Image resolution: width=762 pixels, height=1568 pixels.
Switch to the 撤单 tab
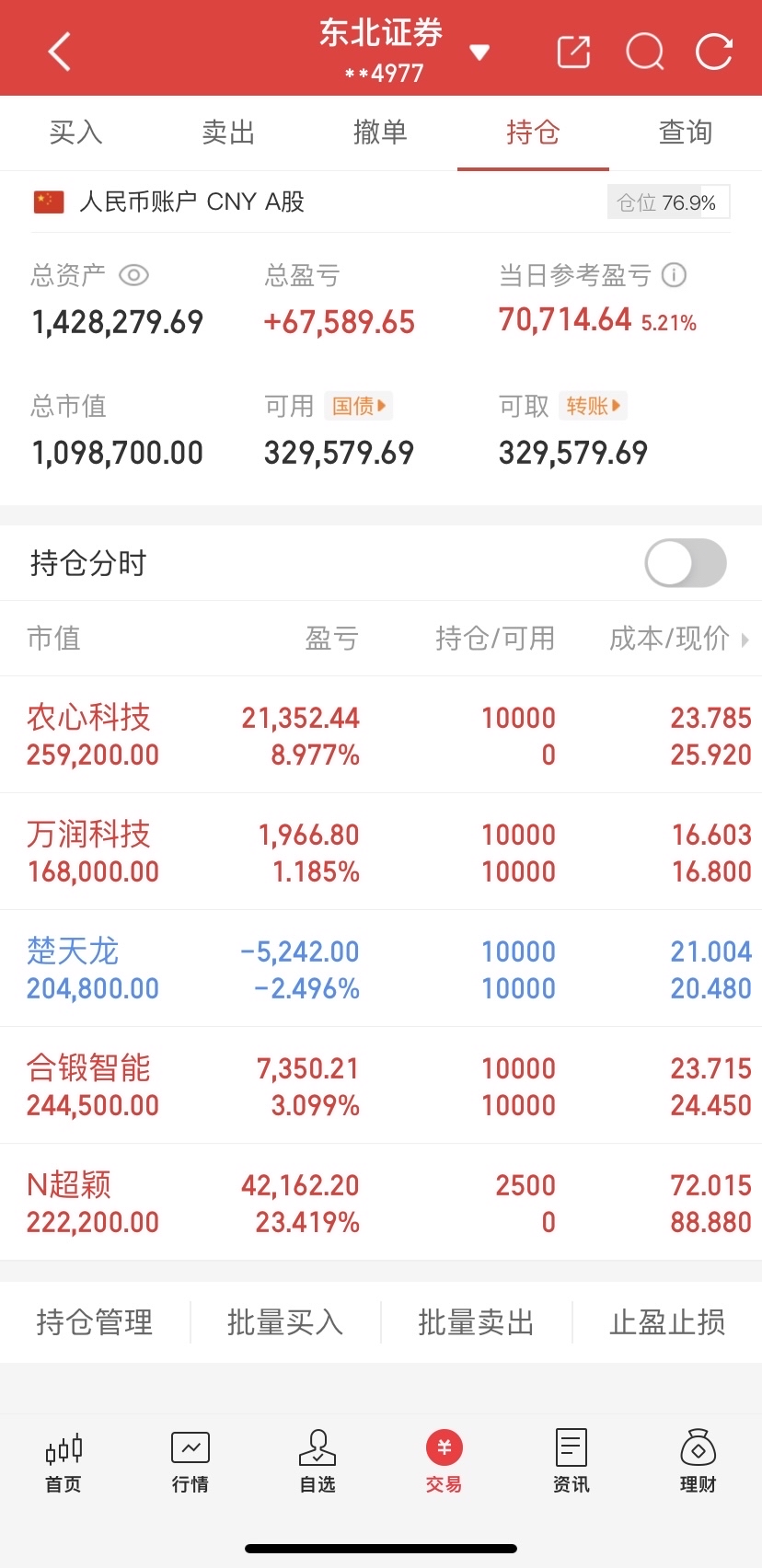(x=380, y=133)
